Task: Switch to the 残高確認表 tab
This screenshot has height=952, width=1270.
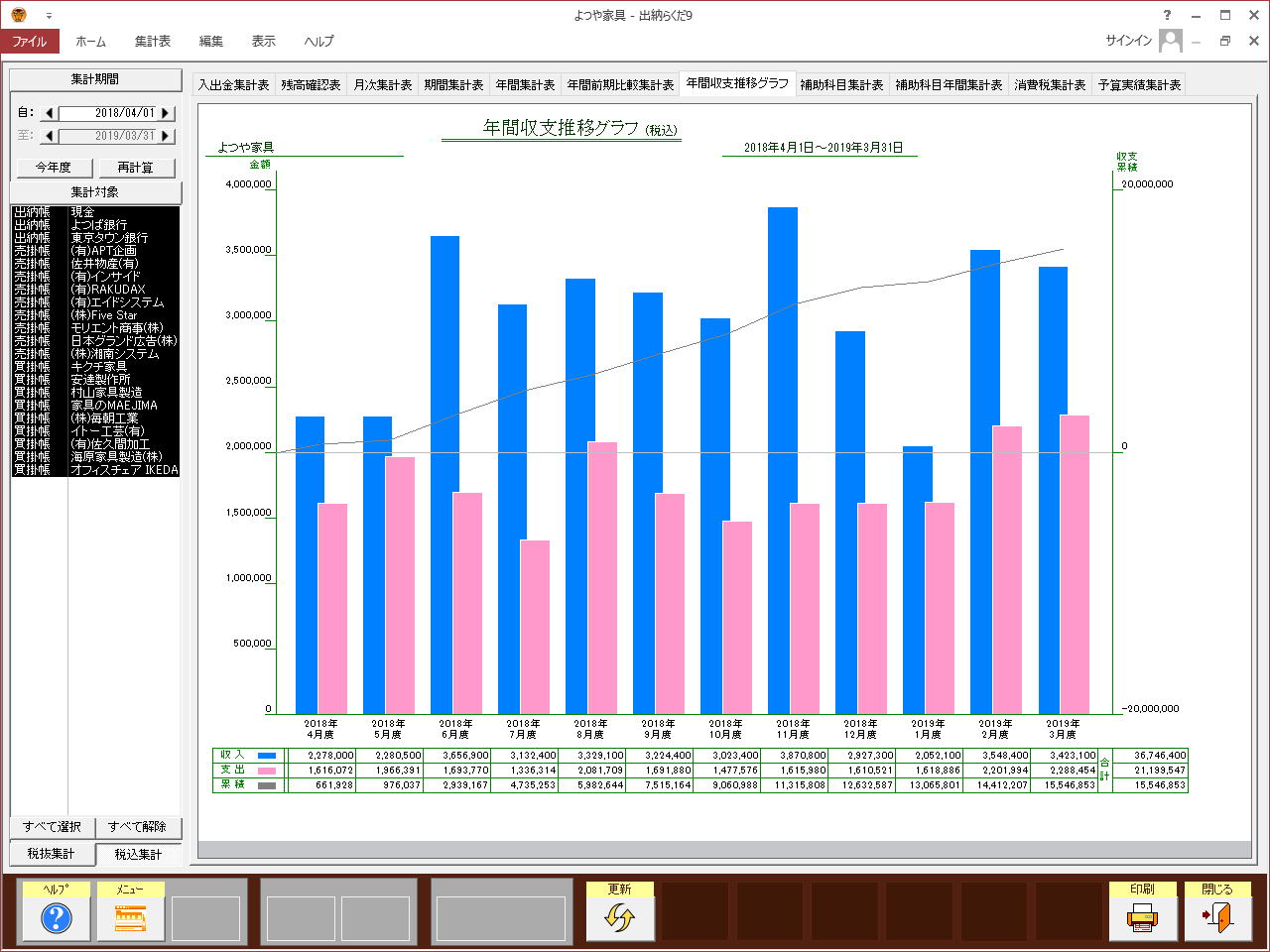Action: (311, 85)
